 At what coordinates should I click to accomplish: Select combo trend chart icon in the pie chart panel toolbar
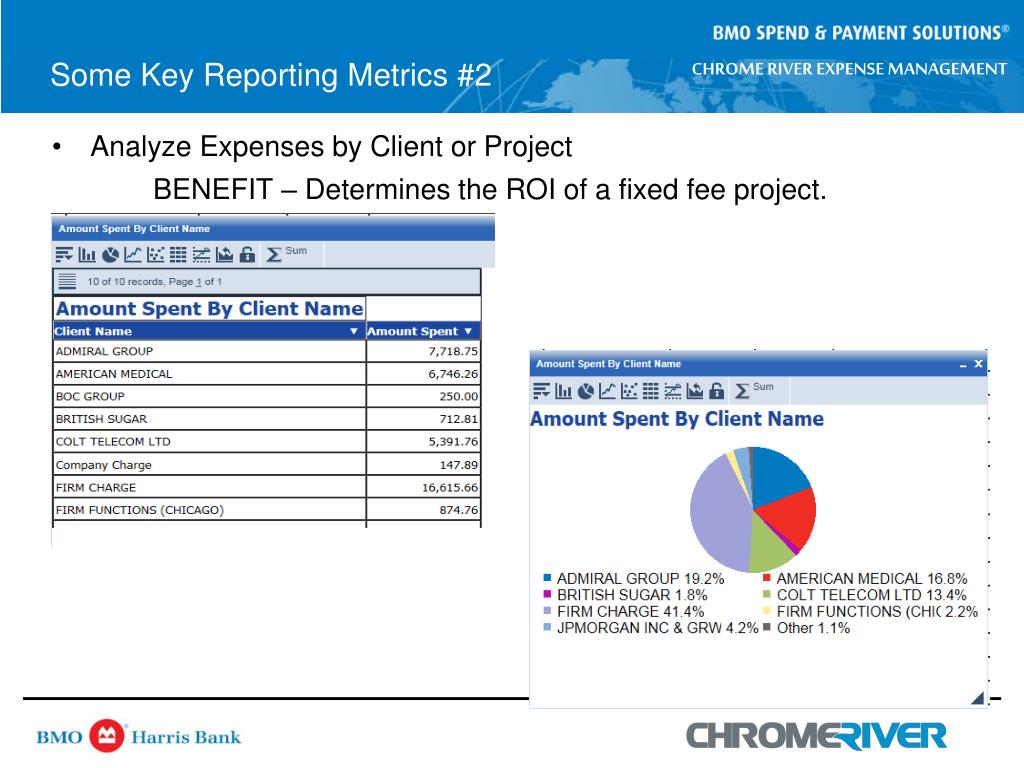(673, 391)
